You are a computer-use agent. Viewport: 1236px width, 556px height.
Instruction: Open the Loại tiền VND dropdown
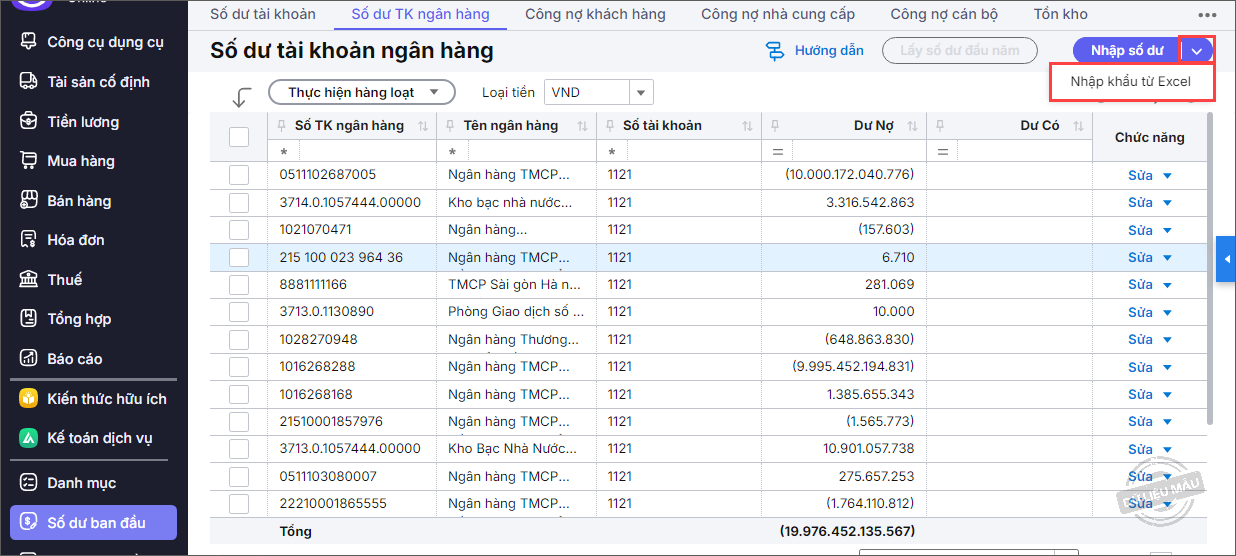[x=641, y=93]
